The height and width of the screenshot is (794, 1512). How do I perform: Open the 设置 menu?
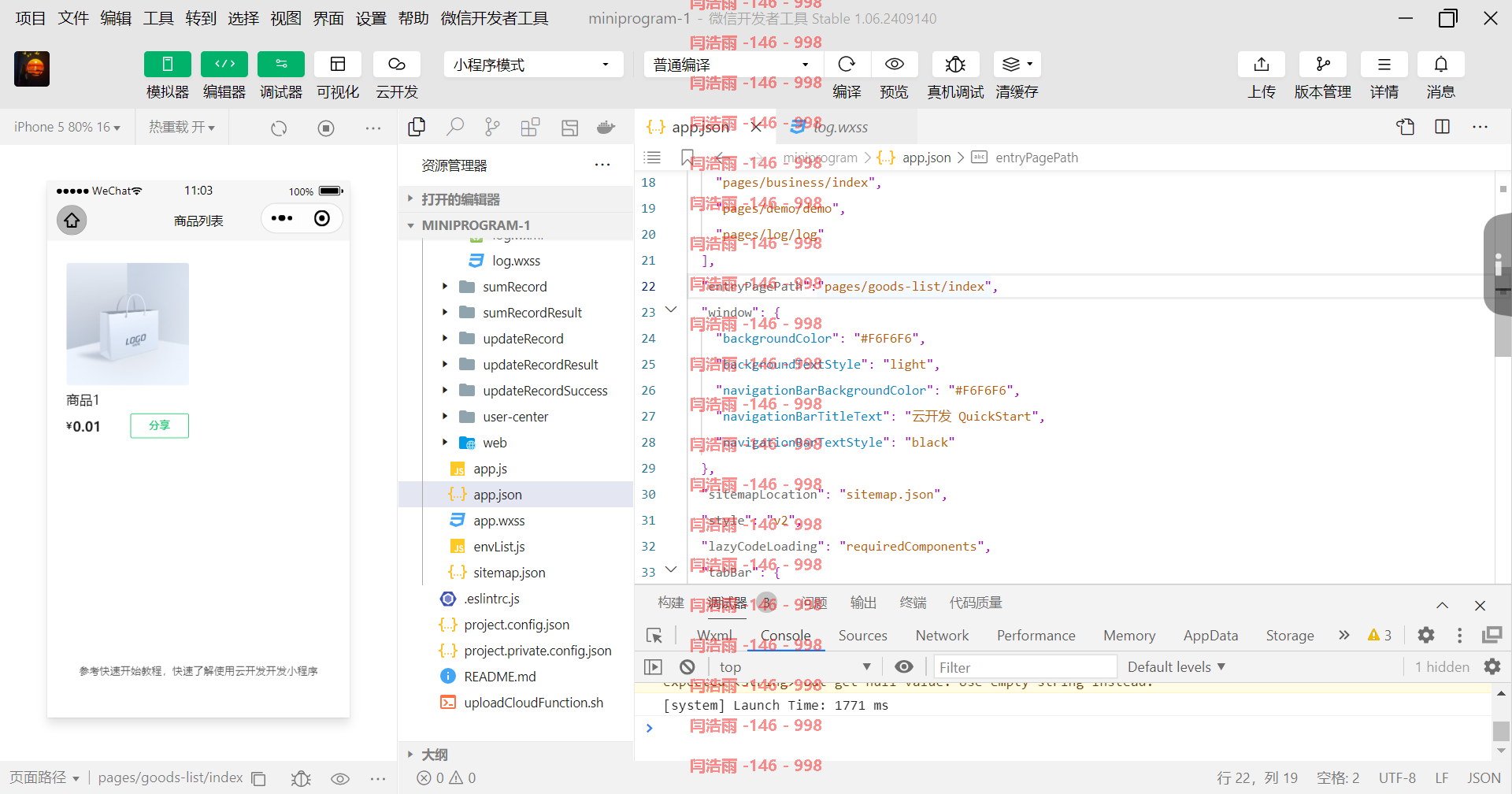pyautogui.click(x=371, y=18)
